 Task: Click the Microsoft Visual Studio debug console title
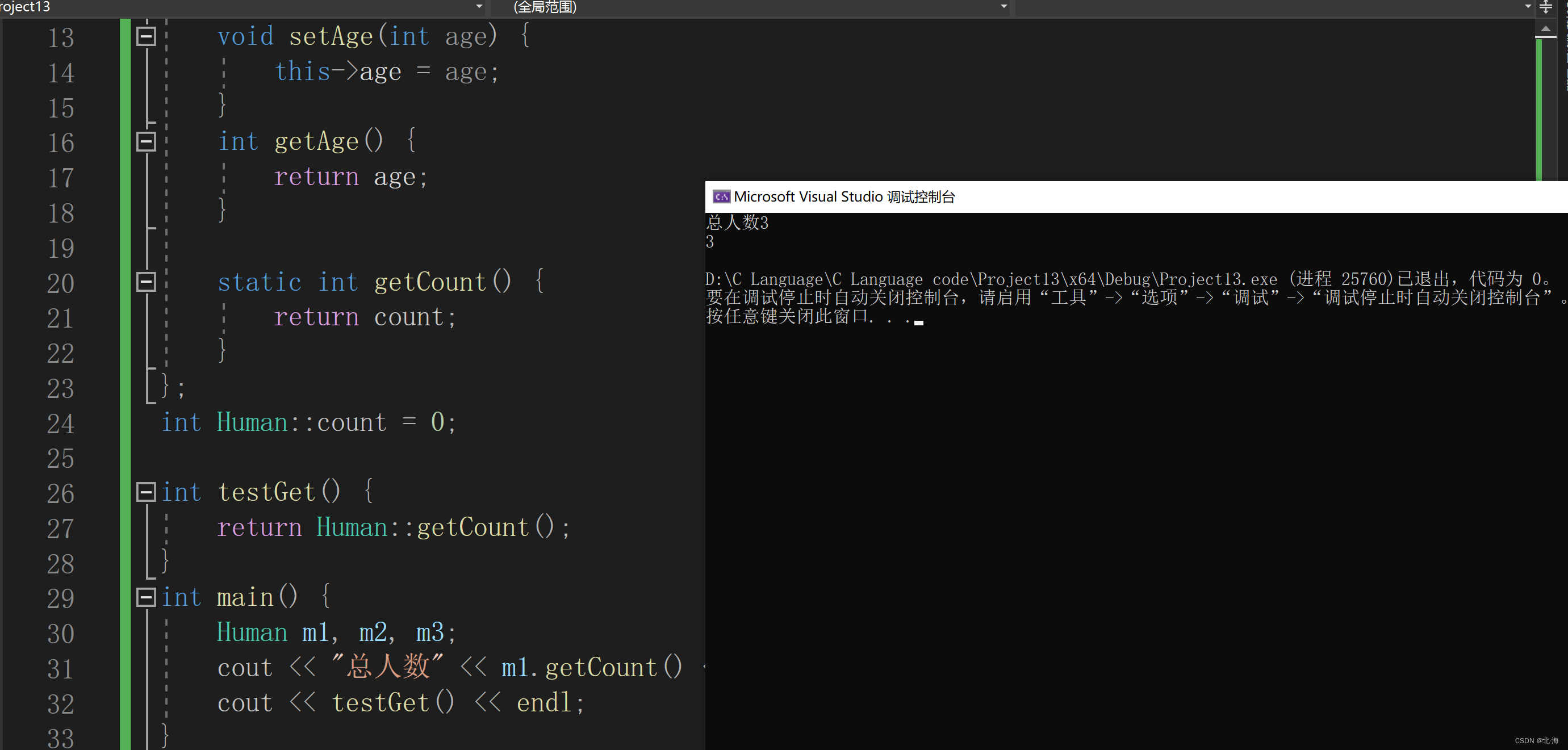[844, 196]
